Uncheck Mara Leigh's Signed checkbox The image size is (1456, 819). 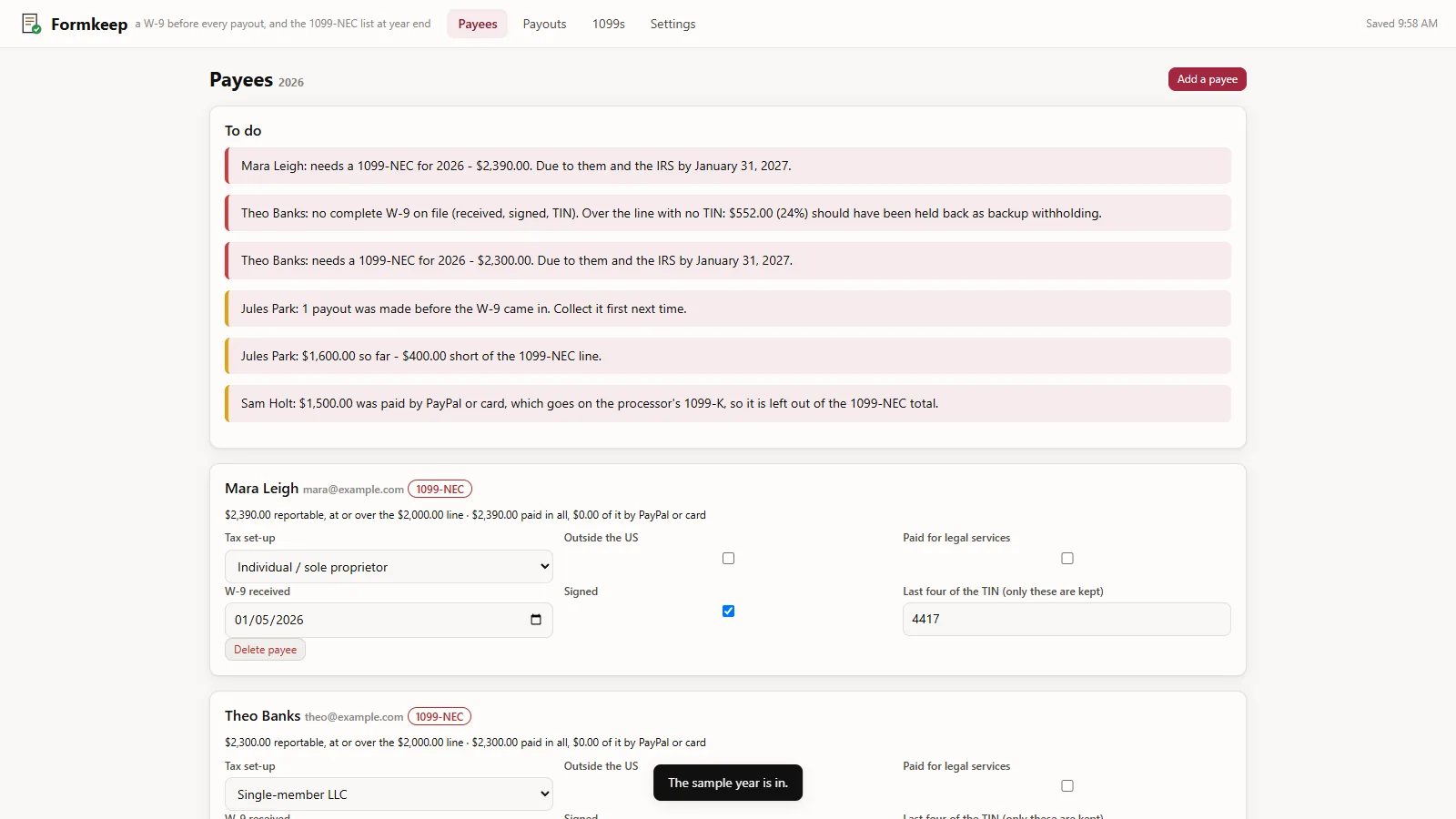click(728, 611)
